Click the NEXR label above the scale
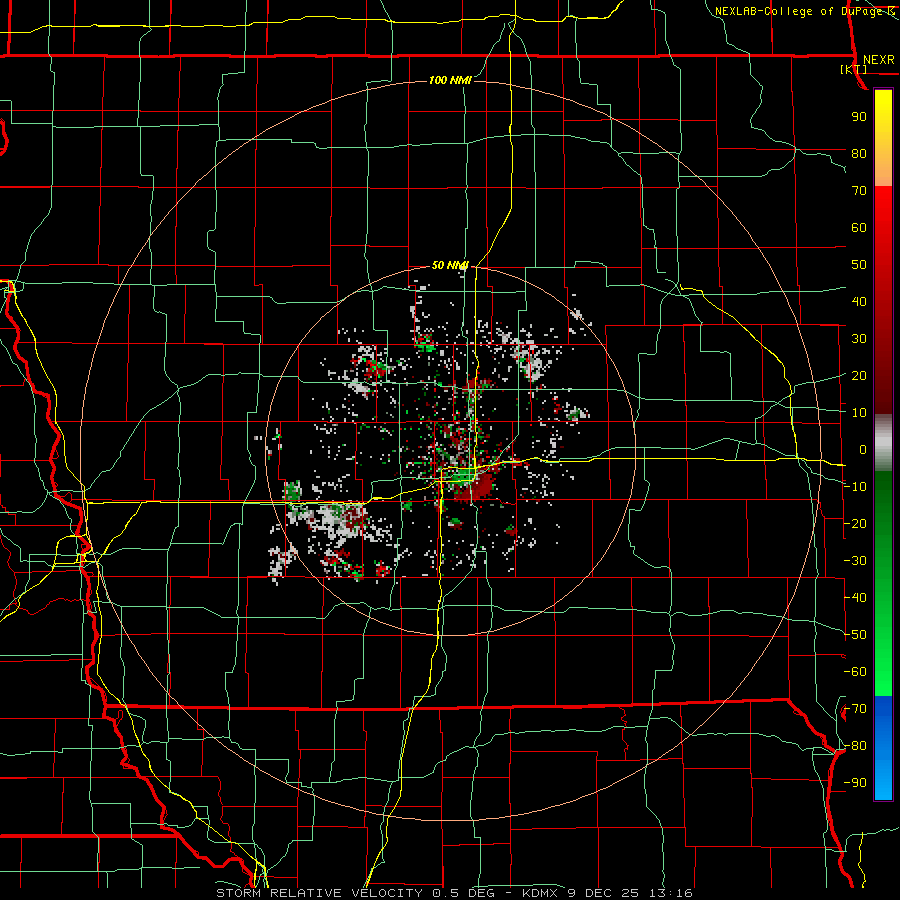Viewport: 900px width, 900px height. (879, 60)
